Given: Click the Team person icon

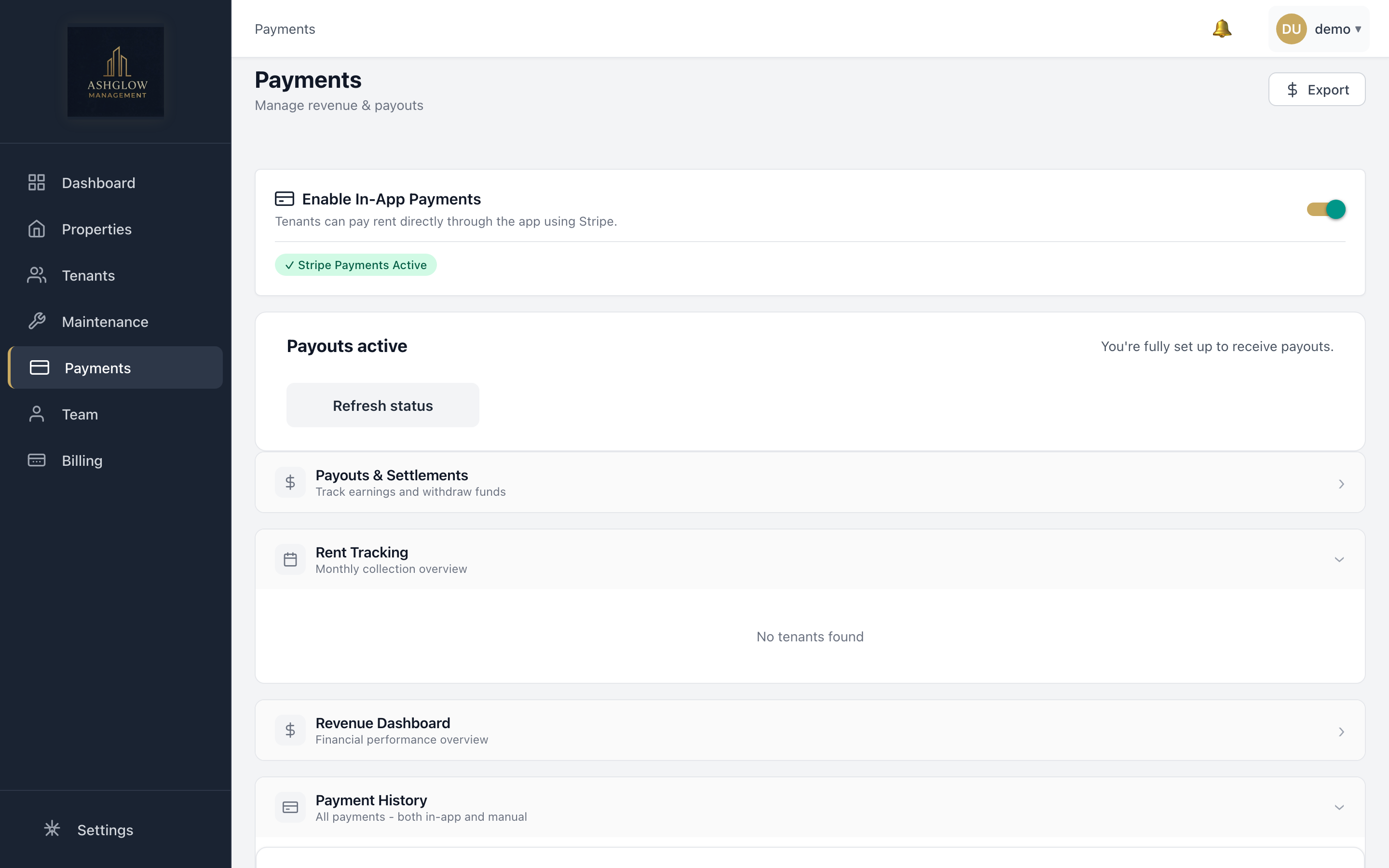Looking at the screenshot, I should pos(37,414).
